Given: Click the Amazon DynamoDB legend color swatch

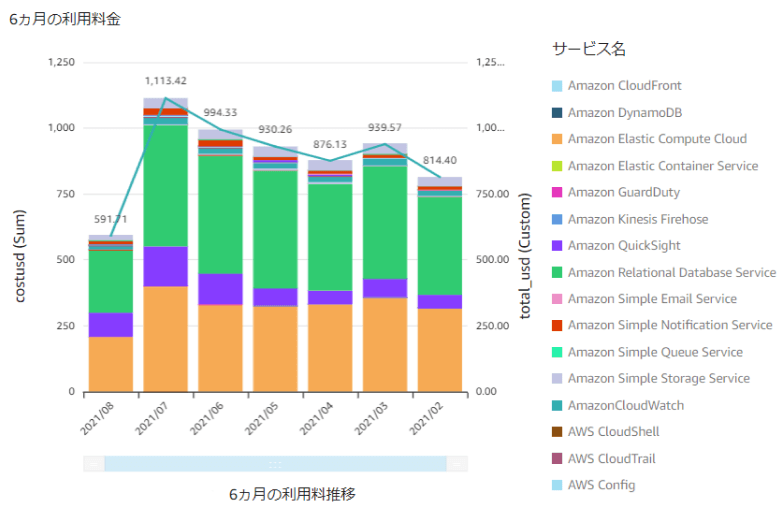Looking at the screenshot, I should 557,113.
